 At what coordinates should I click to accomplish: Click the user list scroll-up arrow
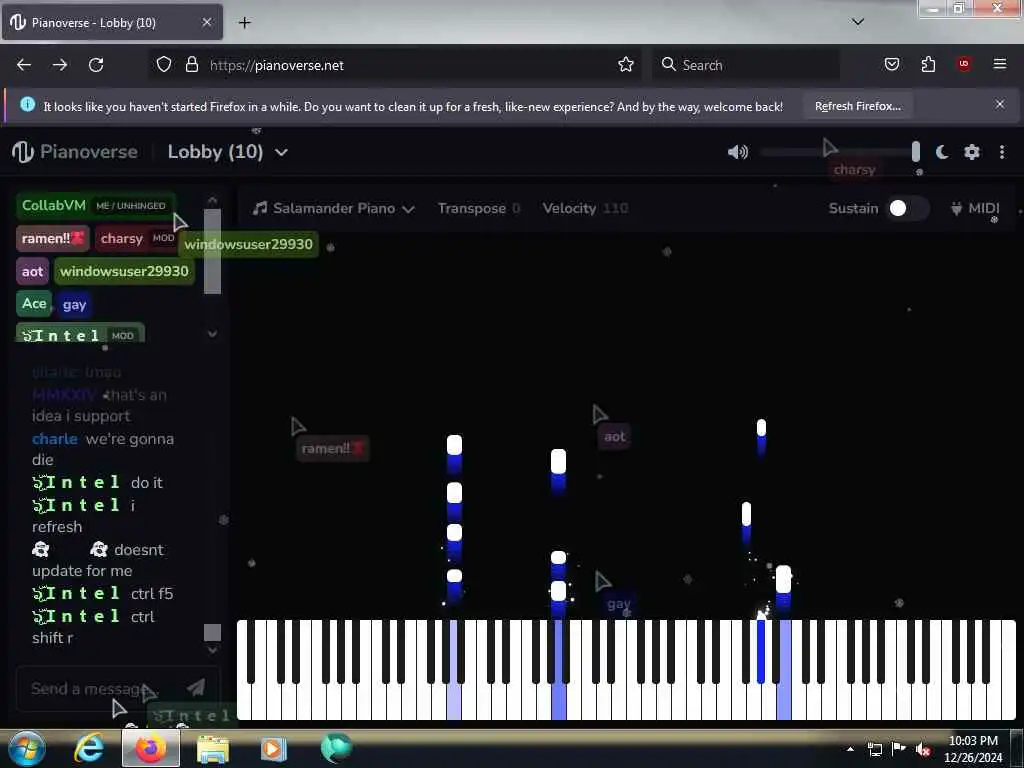point(212,200)
